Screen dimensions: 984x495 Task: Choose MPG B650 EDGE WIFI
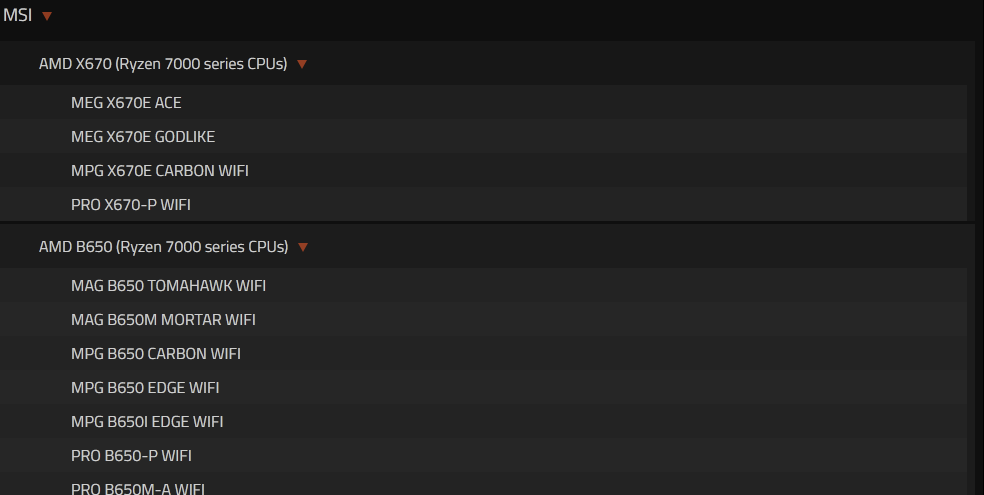[145, 388]
